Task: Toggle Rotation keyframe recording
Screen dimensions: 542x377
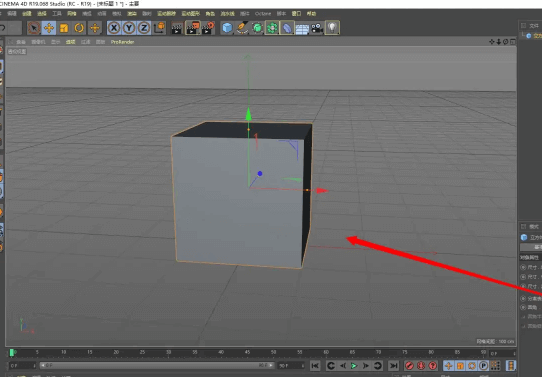Action: (472, 365)
